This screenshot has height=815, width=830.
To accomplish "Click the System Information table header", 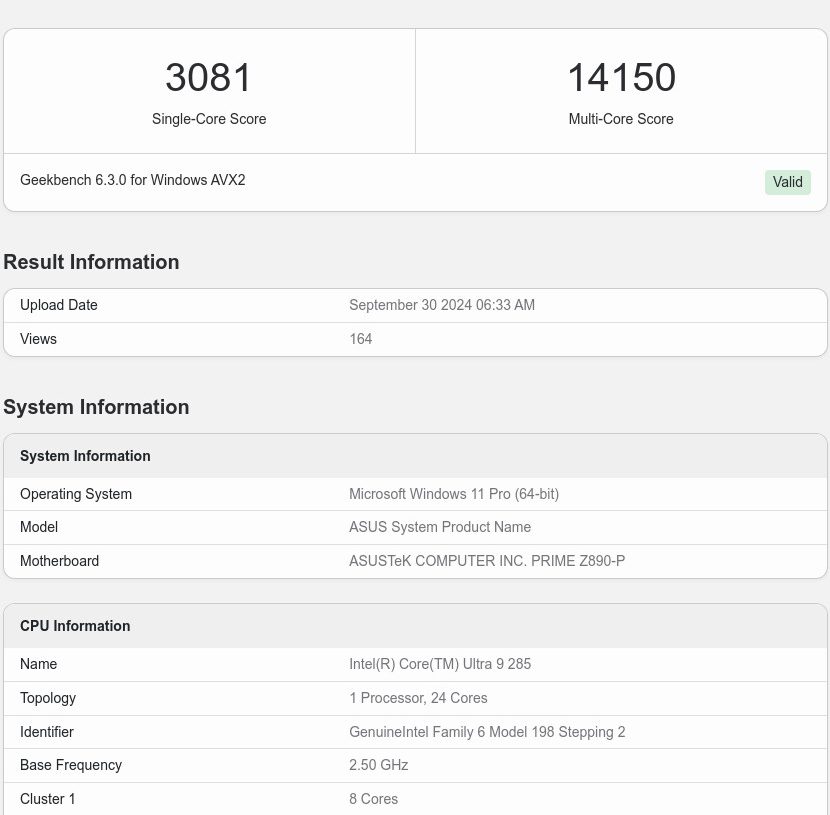I will (415, 456).
